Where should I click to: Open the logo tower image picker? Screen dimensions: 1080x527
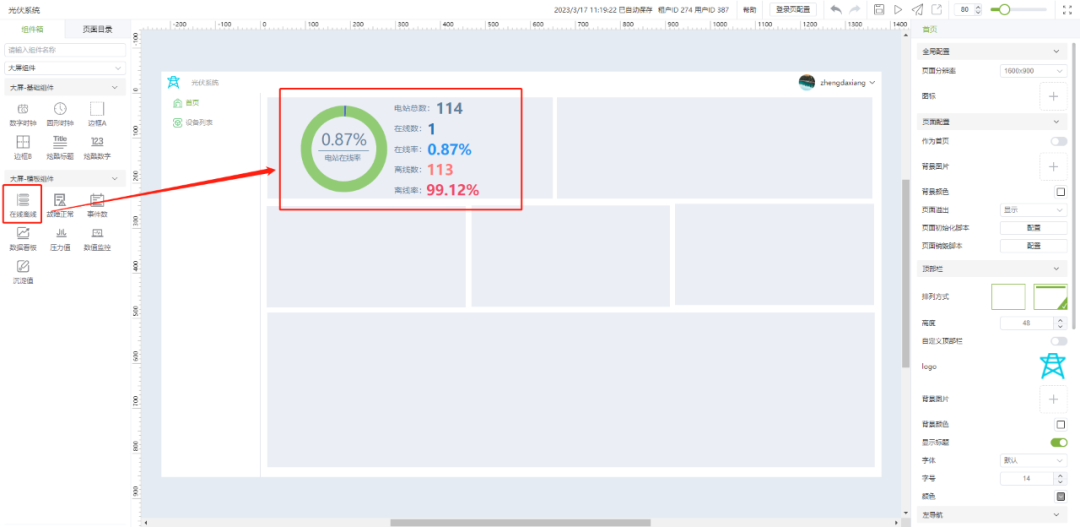click(x=1052, y=366)
